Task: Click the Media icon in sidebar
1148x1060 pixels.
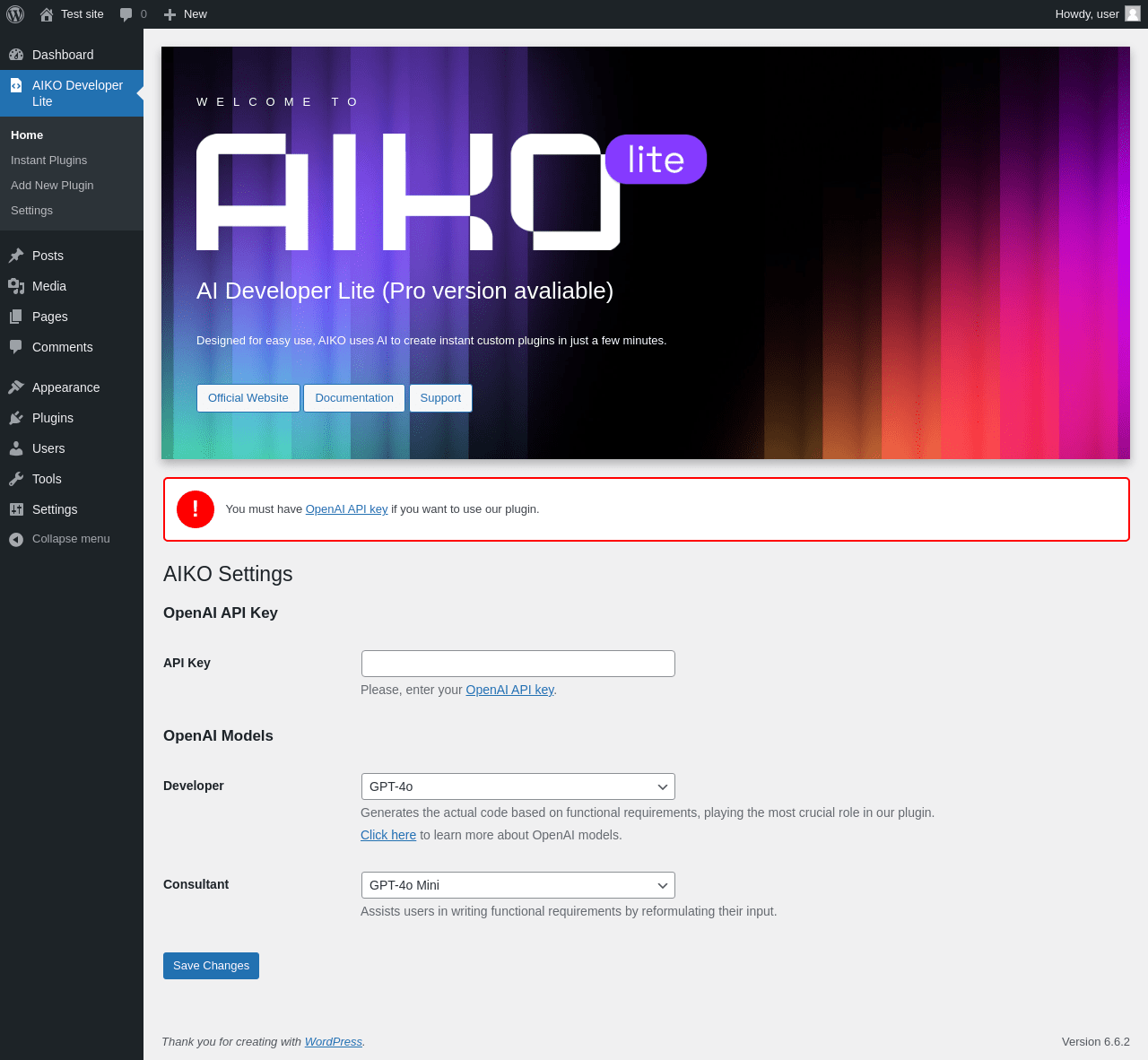Action: [x=16, y=286]
